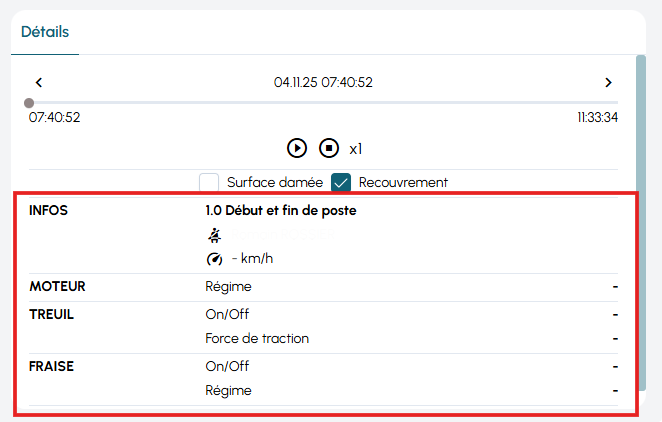Uncheck the Recouvrement checkbox

point(341,183)
